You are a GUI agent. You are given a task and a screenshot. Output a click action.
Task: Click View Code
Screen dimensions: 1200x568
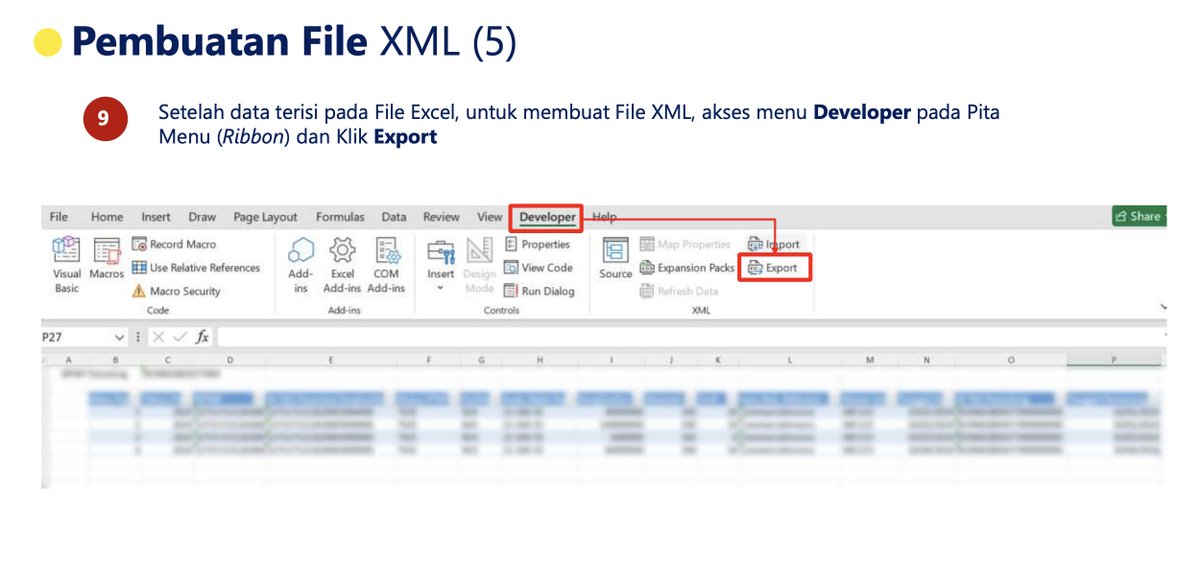coord(538,268)
